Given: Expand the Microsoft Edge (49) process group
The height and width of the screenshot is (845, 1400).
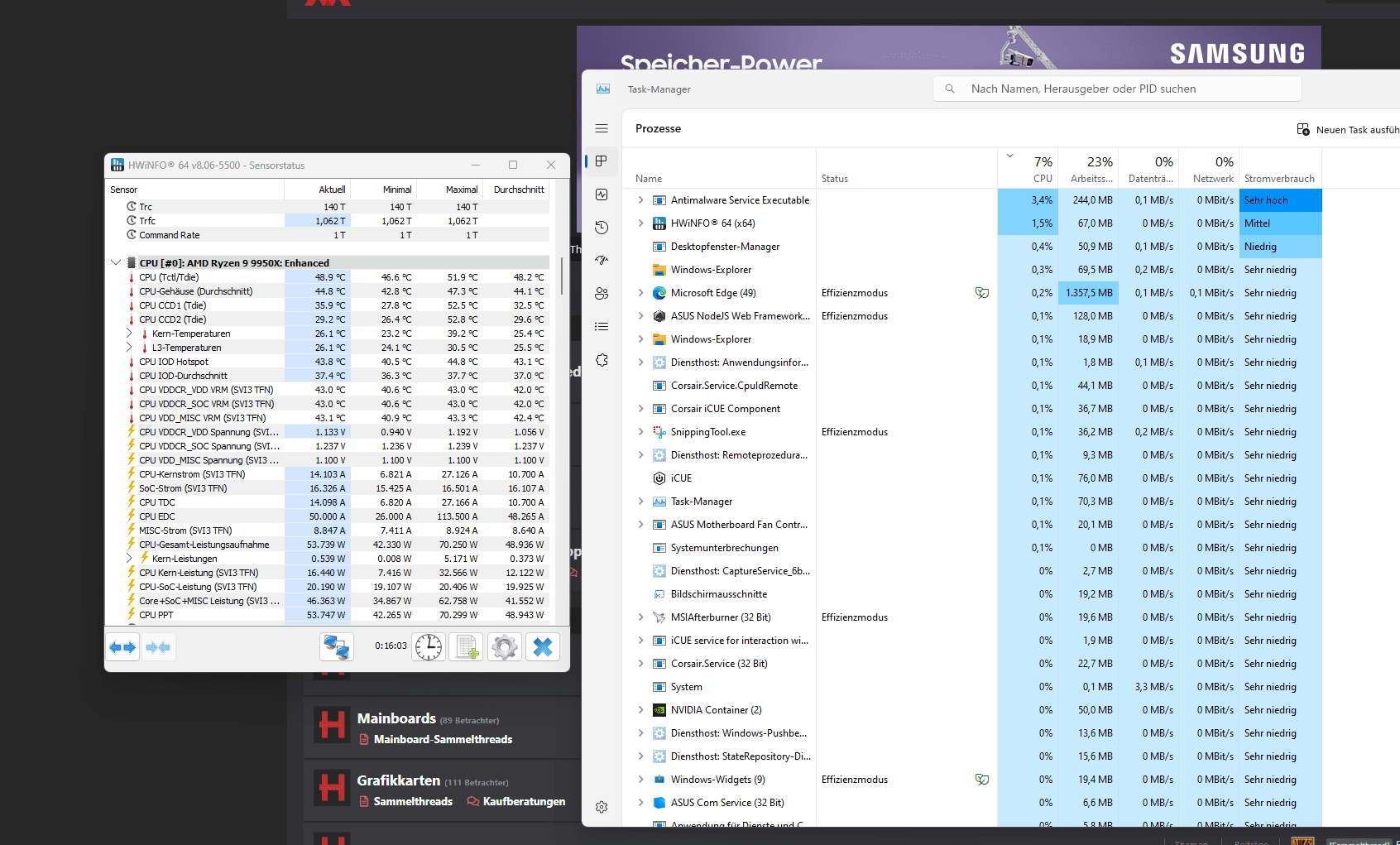Looking at the screenshot, I should pyautogui.click(x=640, y=293).
